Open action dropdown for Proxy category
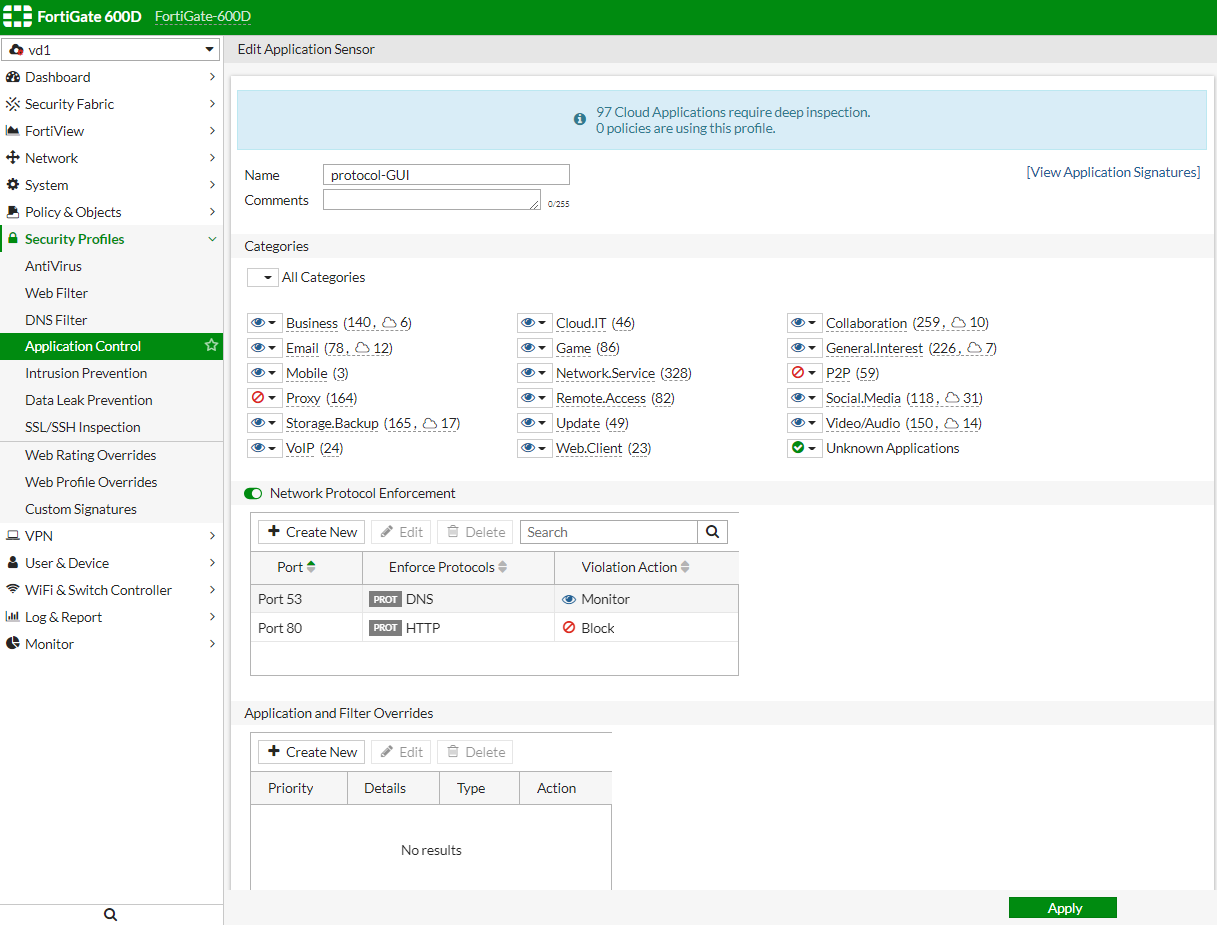Viewport: 1217px width, 925px height. tap(264, 398)
